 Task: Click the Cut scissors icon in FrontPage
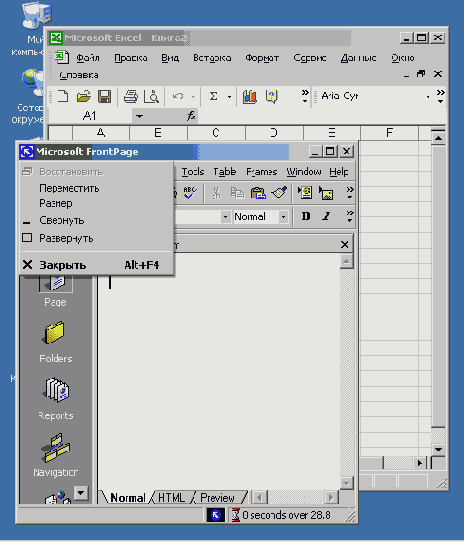pos(216,193)
